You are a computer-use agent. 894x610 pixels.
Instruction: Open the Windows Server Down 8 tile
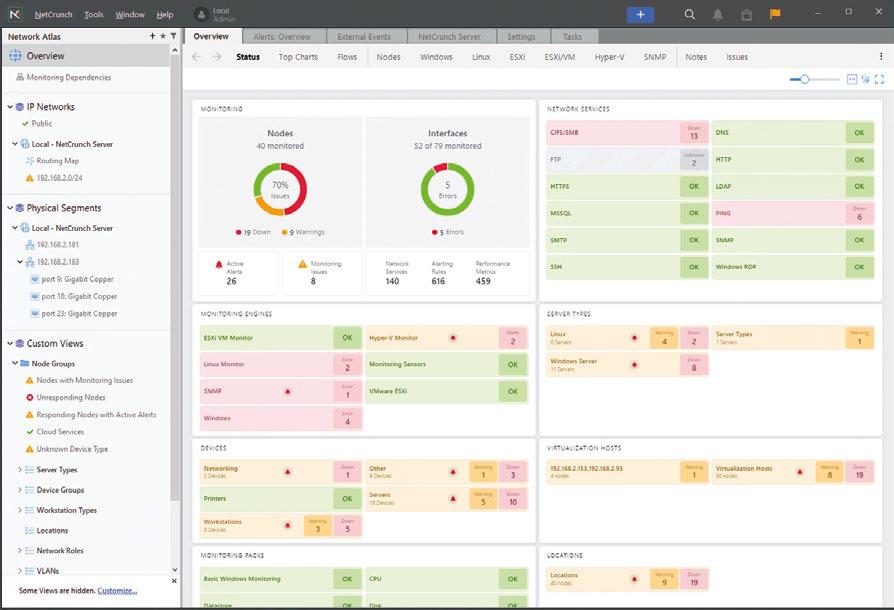click(627, 365)
